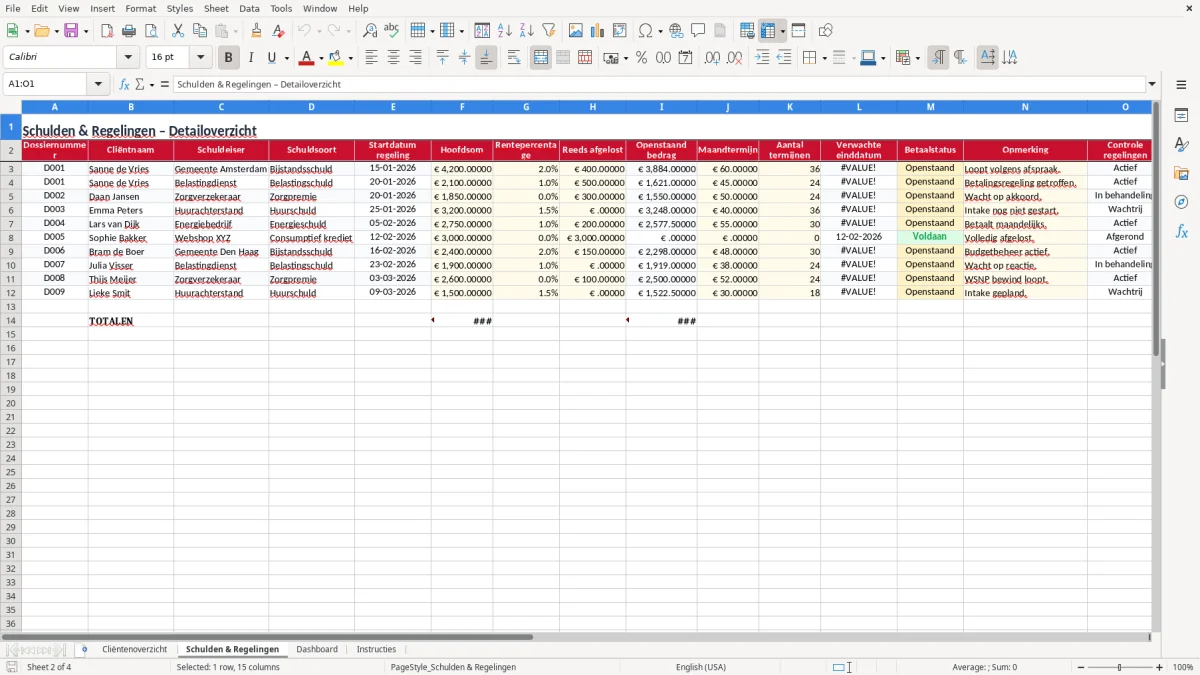This screenshot has height=675, width=1200.
Task: Click the Copy icon
Action: tap(200, 31)
